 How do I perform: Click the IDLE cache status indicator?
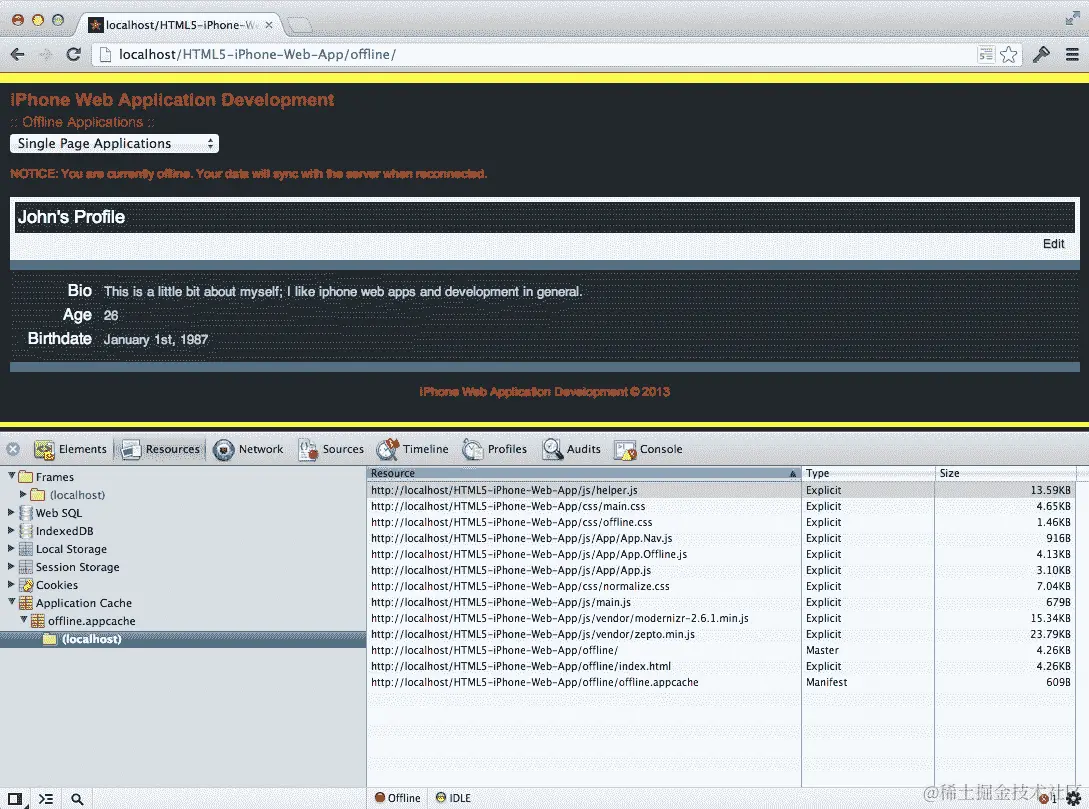(x=454, y=798)
